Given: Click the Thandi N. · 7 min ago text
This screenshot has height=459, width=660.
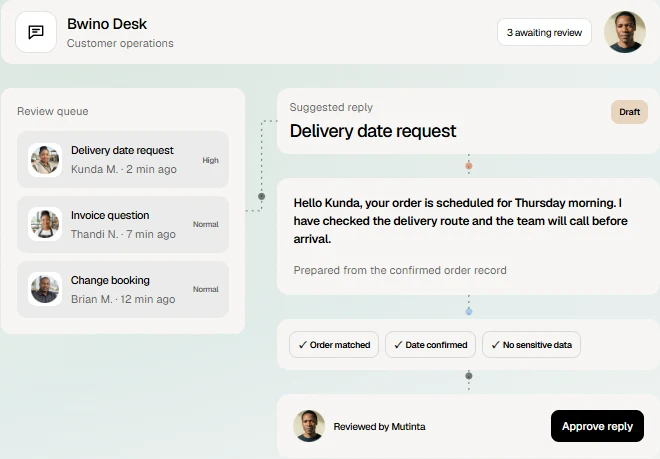Looking at the screenshot, I should [x=123, y=234].
